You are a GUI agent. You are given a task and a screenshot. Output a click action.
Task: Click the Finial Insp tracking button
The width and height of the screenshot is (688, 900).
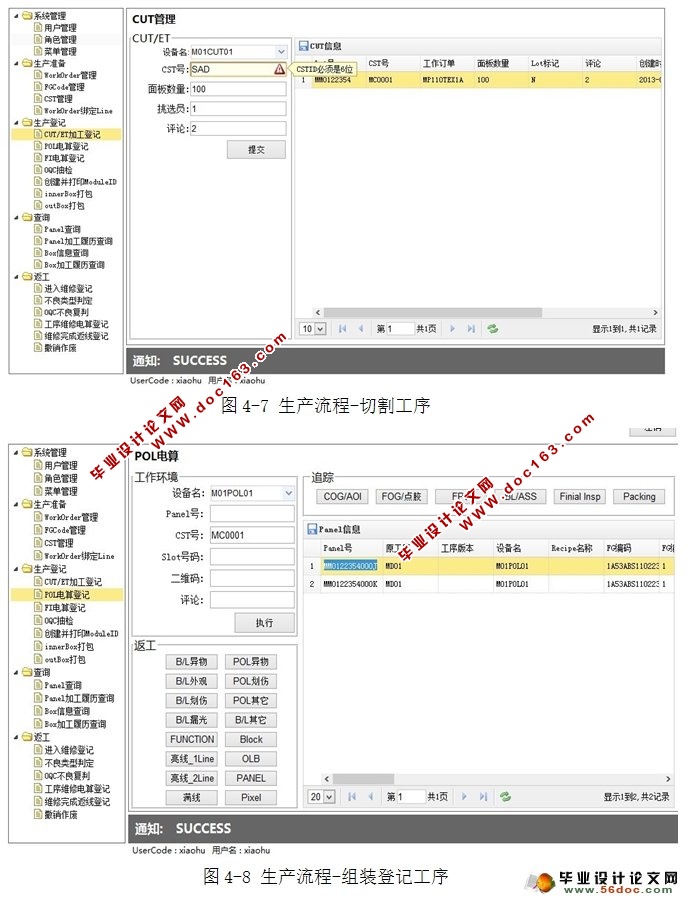coord(580,496)
